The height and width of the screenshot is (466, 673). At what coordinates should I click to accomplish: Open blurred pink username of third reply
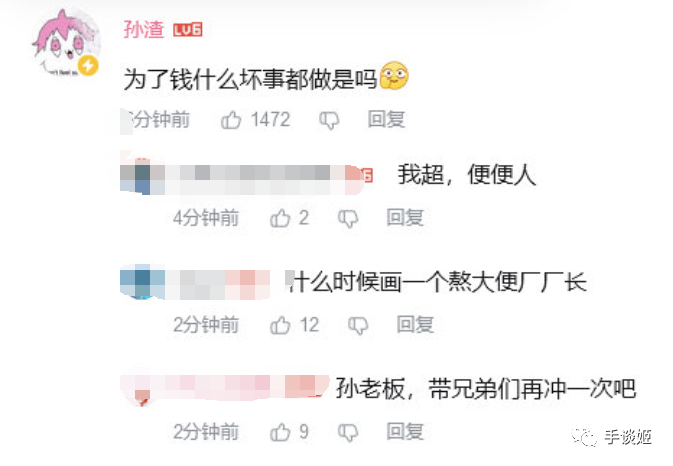pyautogui.click(x=224, y=387)
